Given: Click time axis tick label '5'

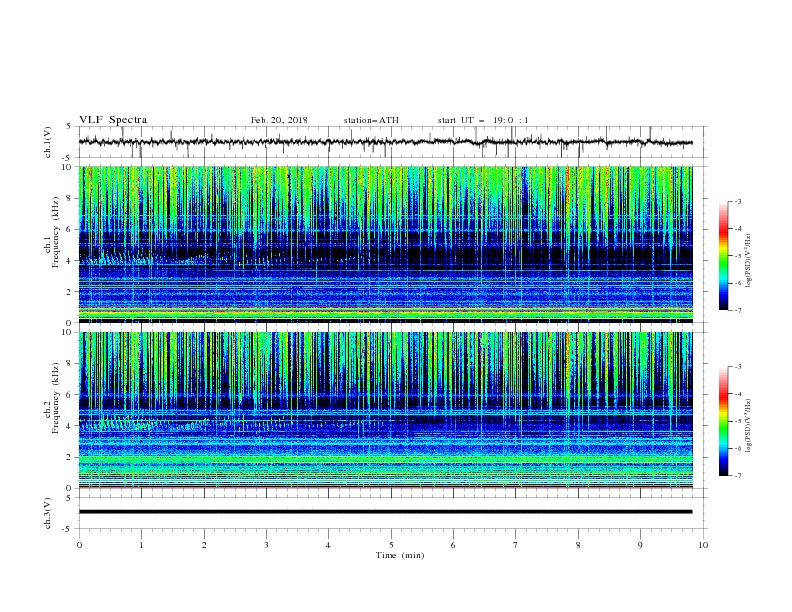Looking at the screenshot, I should [x=391, y=545].
